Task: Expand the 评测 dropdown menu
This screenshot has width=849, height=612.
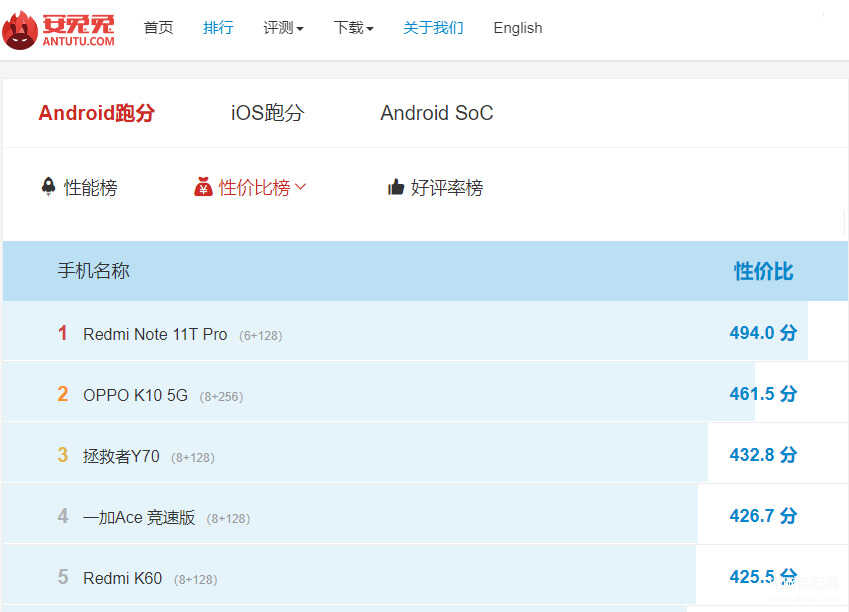Action: (283, 28)
